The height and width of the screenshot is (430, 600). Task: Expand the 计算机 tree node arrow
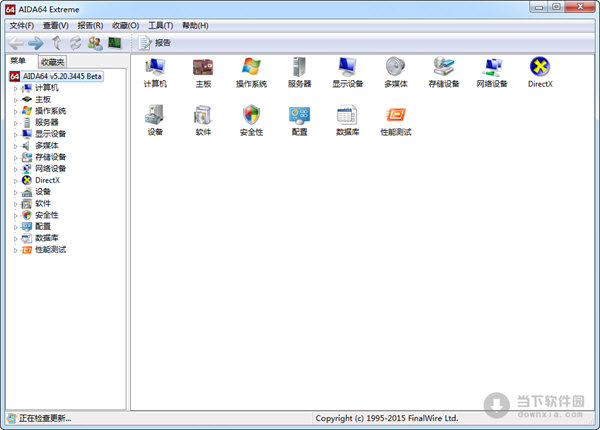[x=16, y=89]
